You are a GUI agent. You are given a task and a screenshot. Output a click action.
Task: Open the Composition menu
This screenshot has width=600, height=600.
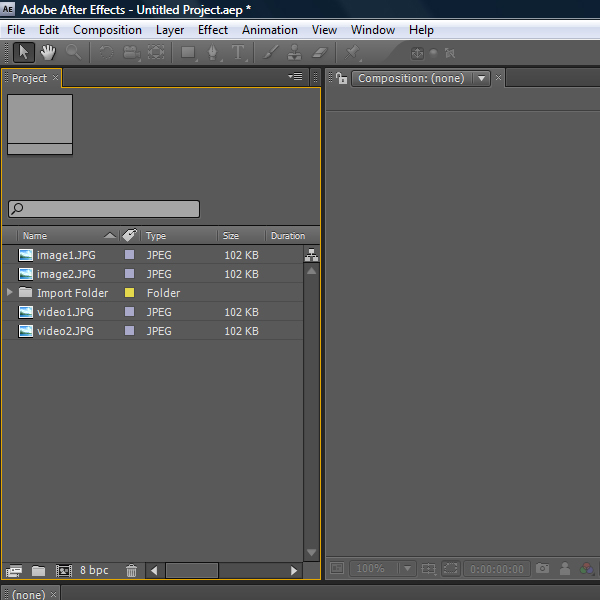(107, 30)
